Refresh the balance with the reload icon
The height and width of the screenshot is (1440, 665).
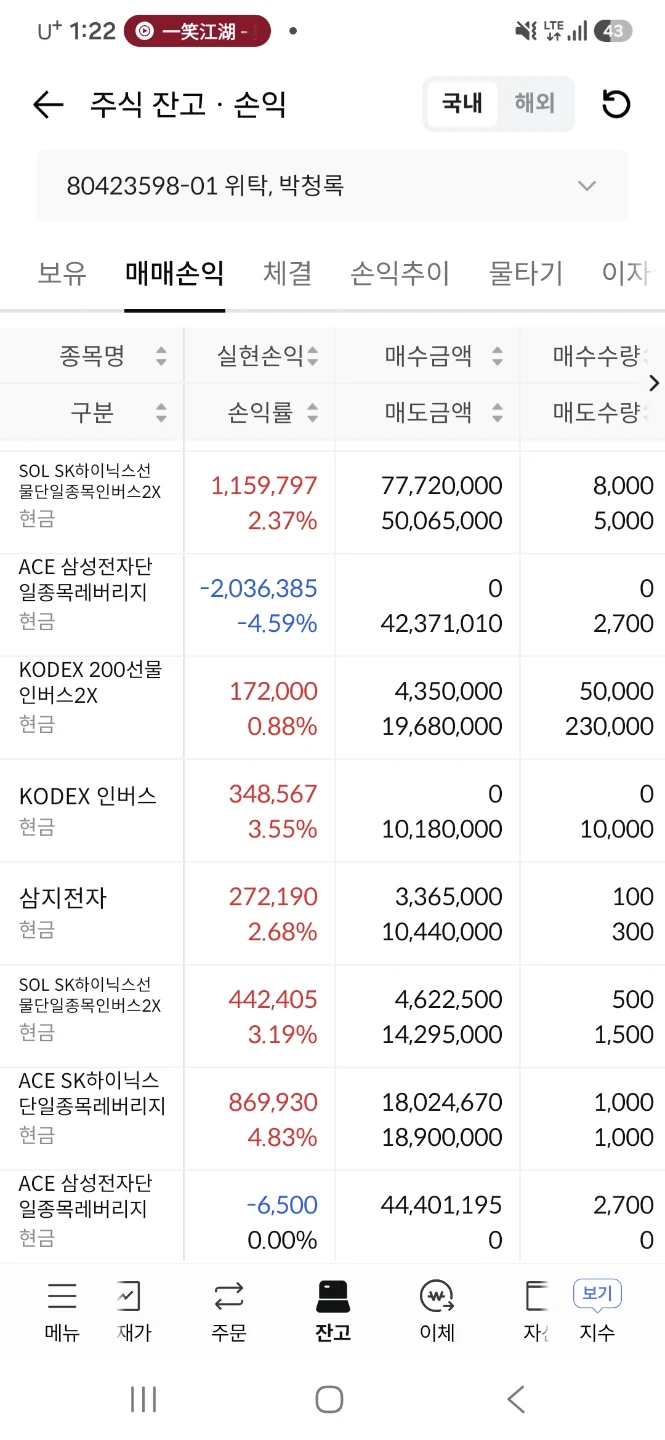616,104
